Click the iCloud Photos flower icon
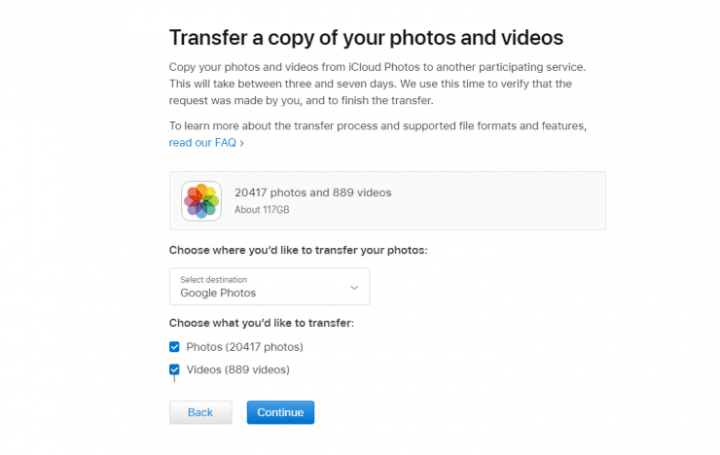Image resolution: width=720 pixels, height=455 pixels. (x=201, y=201)
